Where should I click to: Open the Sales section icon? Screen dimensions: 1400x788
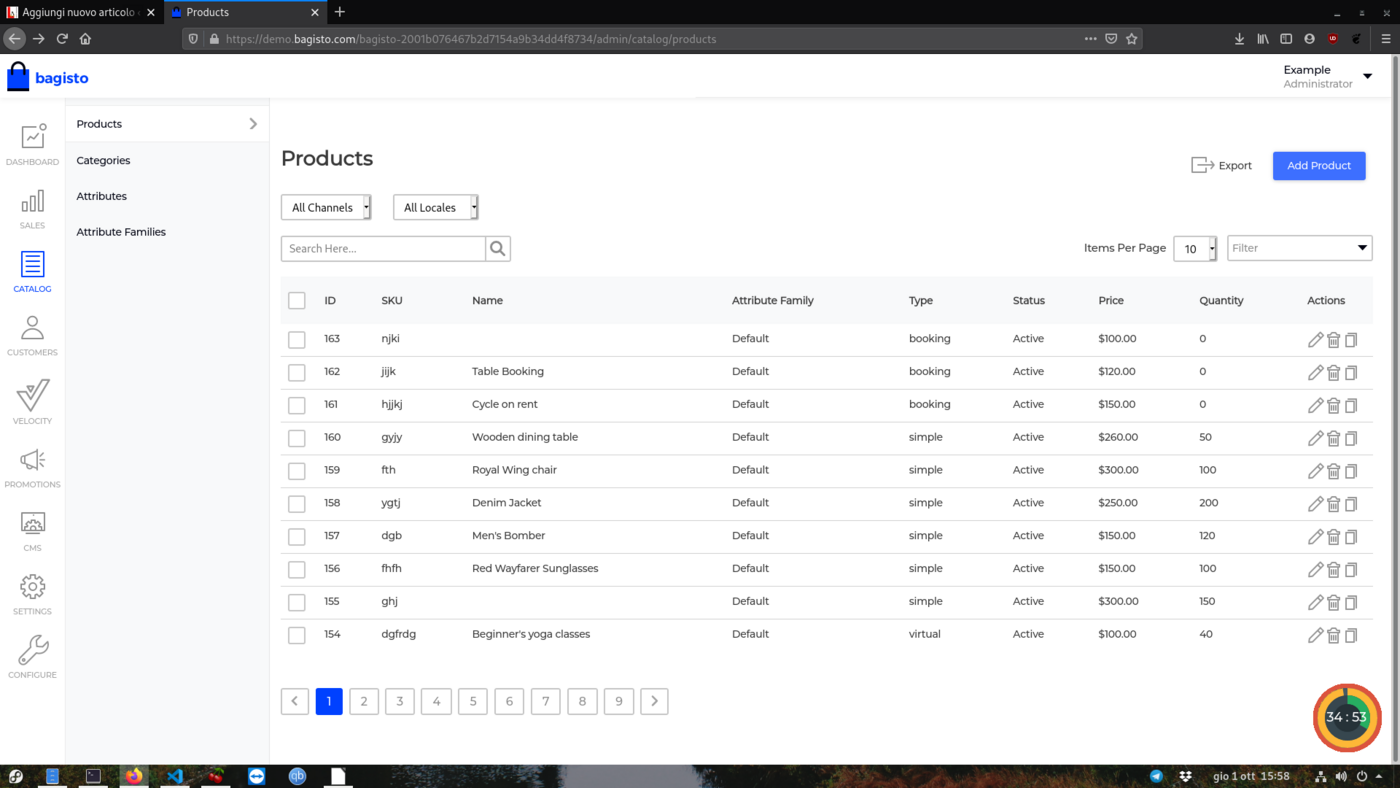[32, 202]
